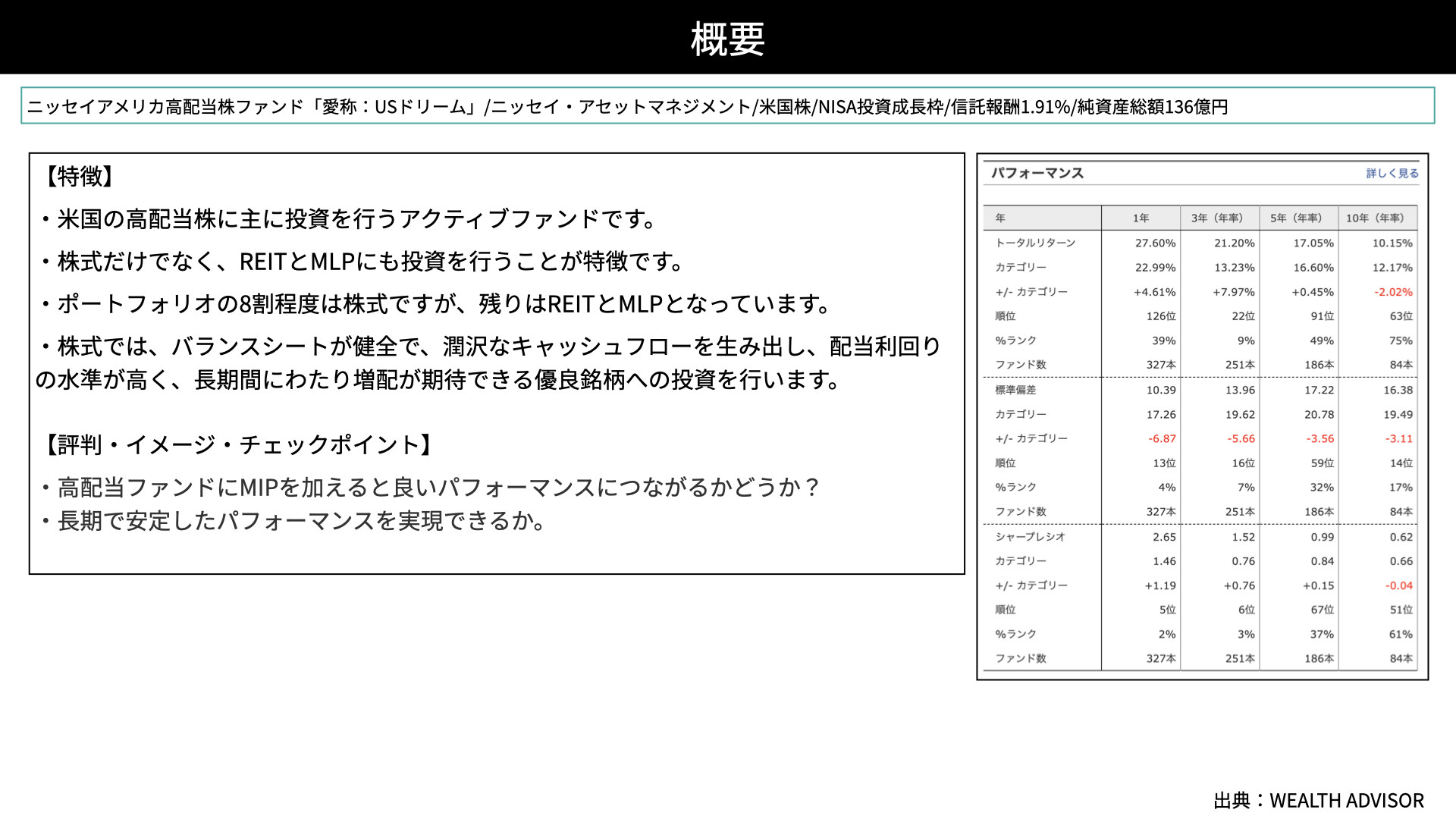This screenshot has height=819, width=1456.
Task: Click the 22位 rank cell
Action: tap(1243, 316)
